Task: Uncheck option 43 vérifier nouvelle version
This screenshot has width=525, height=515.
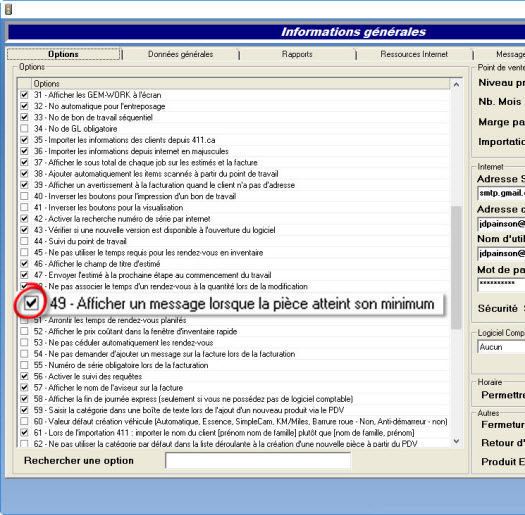Action: [24, 230]
